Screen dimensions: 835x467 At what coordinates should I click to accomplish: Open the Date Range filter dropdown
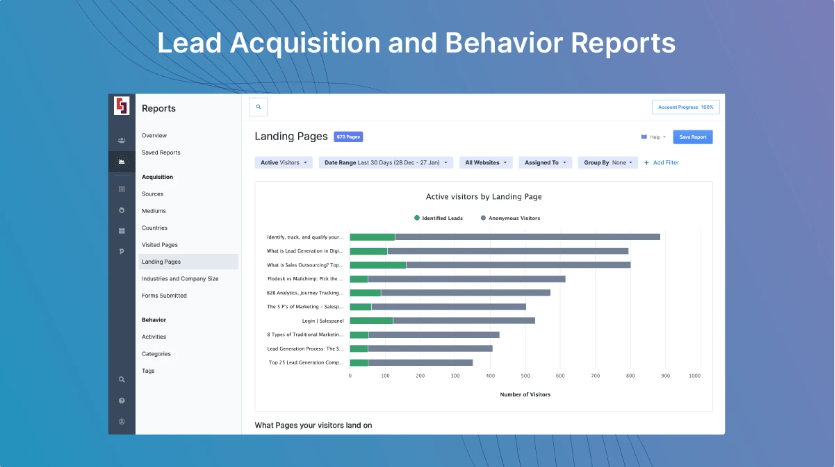click(385, 162)
